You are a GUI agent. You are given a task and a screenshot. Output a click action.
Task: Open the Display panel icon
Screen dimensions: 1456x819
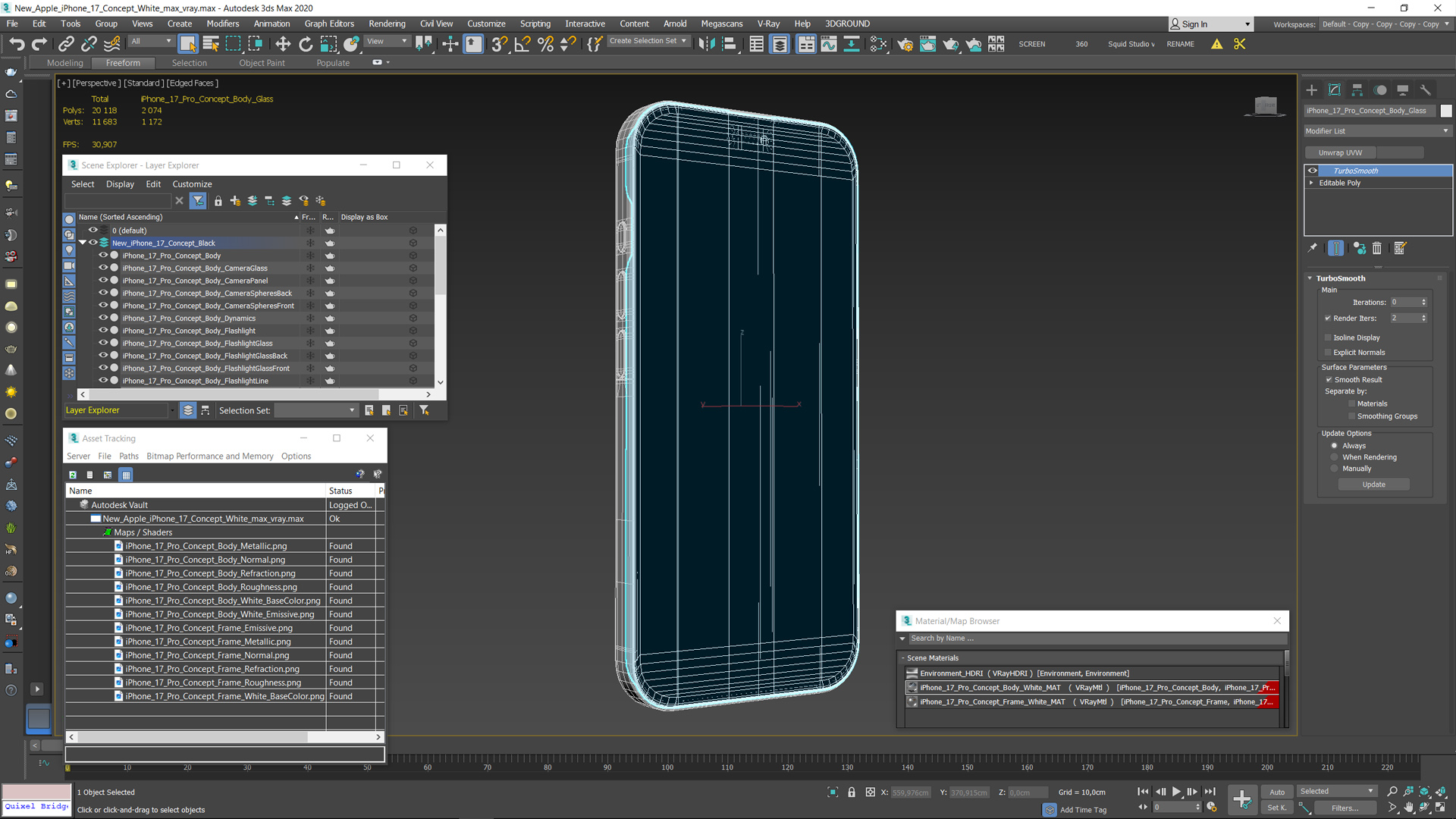point(1403,89)
